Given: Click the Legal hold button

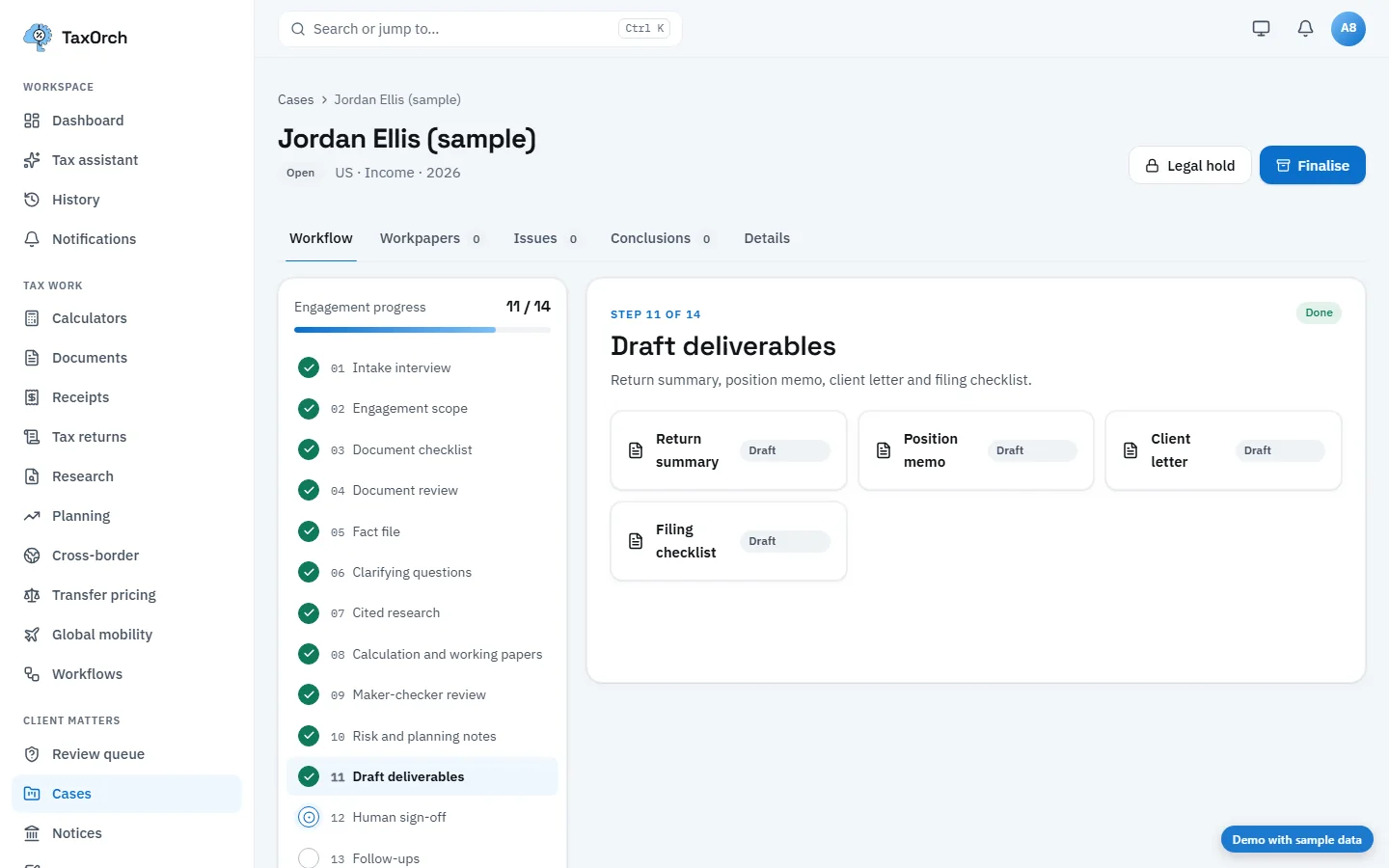Looking at the screenshot, I should click(1189, 166).
